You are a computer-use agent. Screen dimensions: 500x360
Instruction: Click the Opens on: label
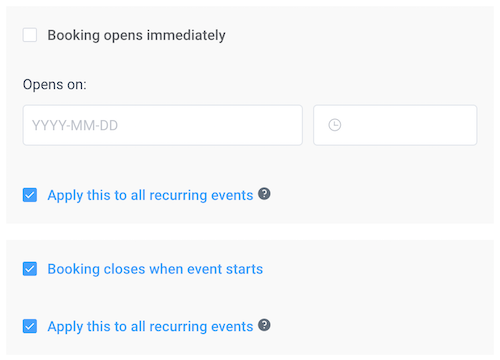(55, 85)
